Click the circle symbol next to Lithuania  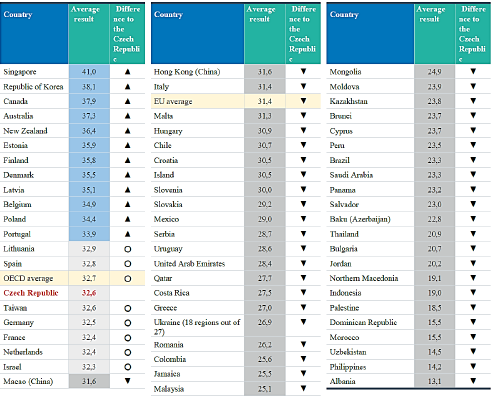tap(127, 249)
